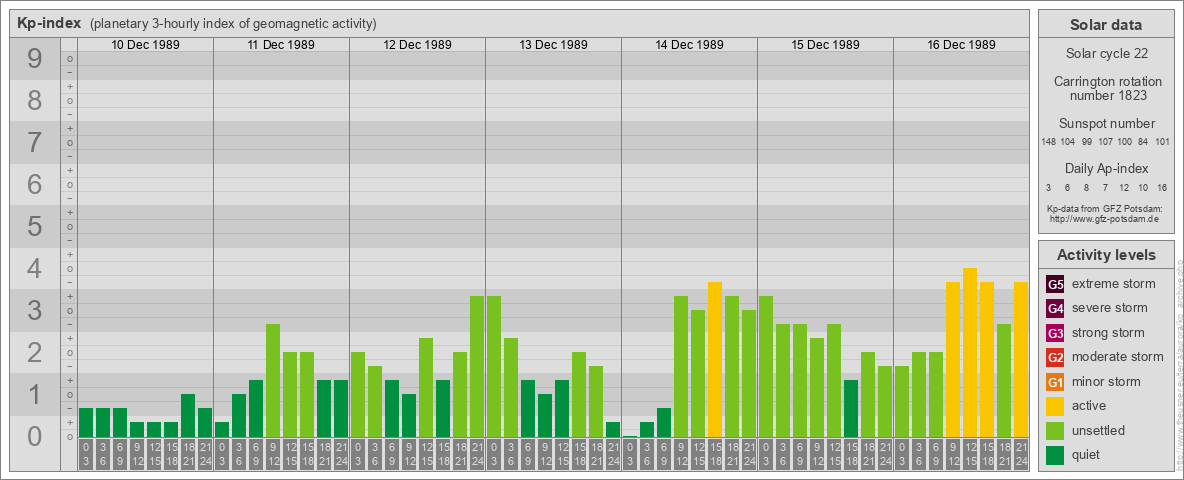Select the dark green quiet swatch
The height and width of the screenshot is (480, 1184).
[1055, 455]
